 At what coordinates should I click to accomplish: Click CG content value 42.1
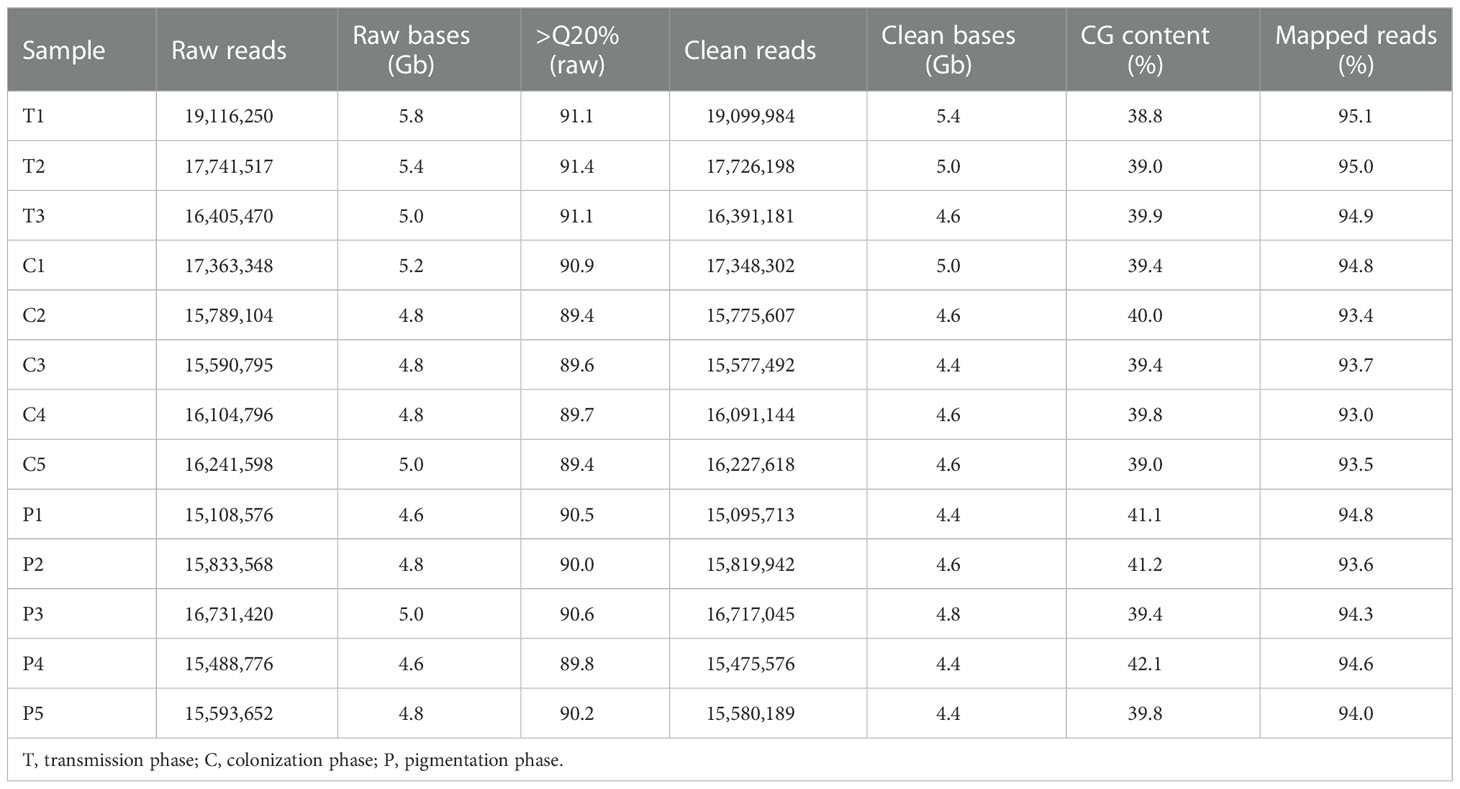(x=1145, y=664)
